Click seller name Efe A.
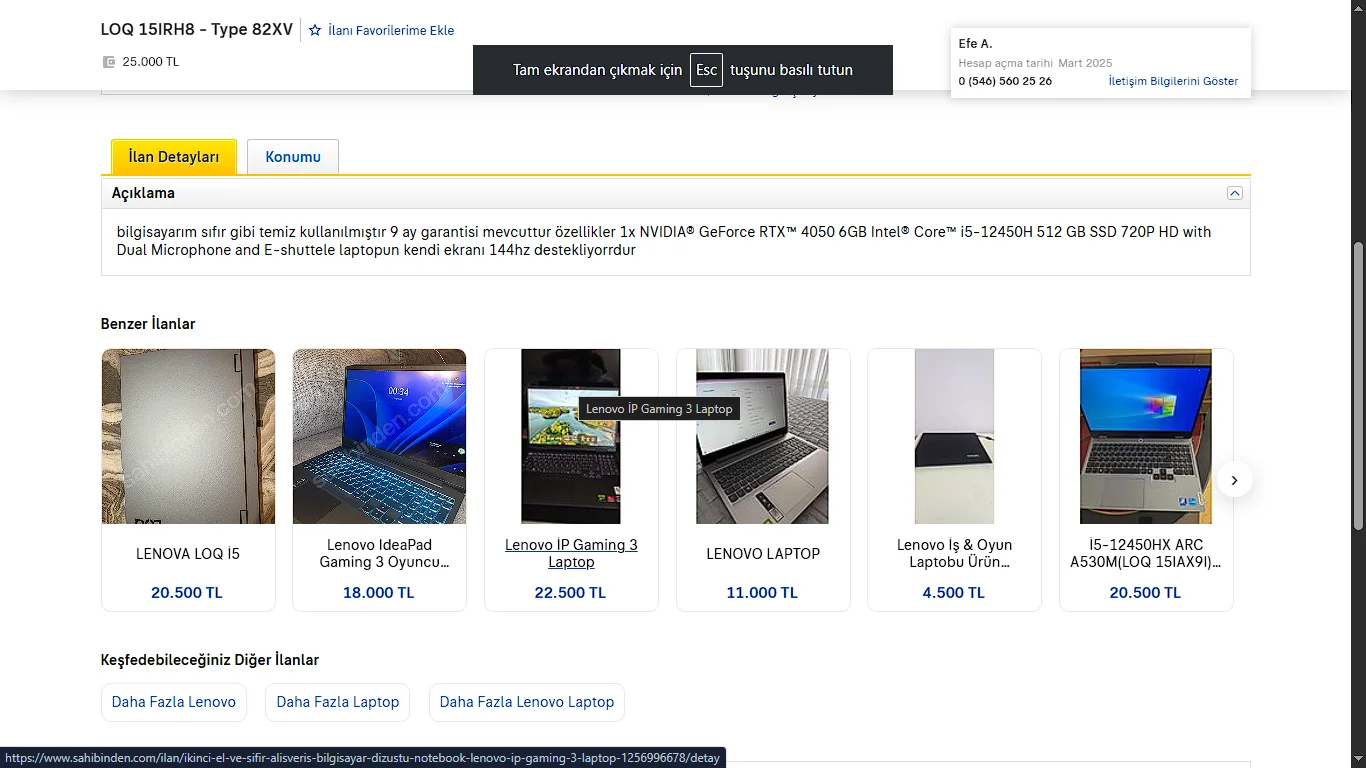The image size is (1366, 768). [975, 44]
